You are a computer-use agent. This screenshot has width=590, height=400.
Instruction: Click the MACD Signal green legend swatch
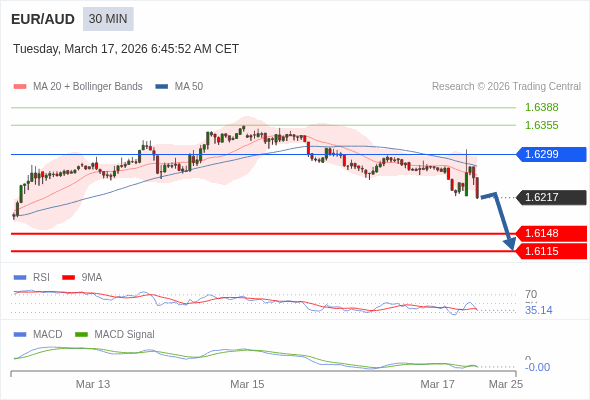[x=81, y=335]
